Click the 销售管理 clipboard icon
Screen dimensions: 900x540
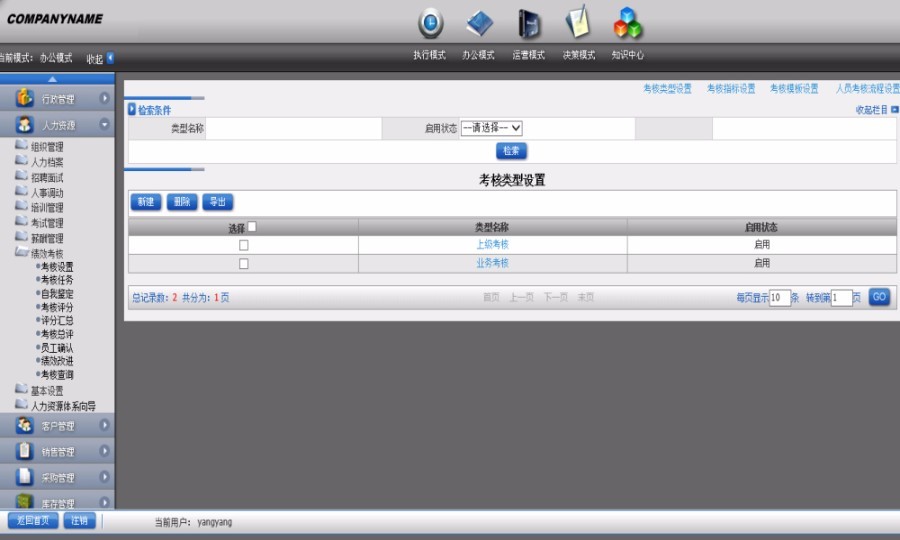tap(24, 451)
